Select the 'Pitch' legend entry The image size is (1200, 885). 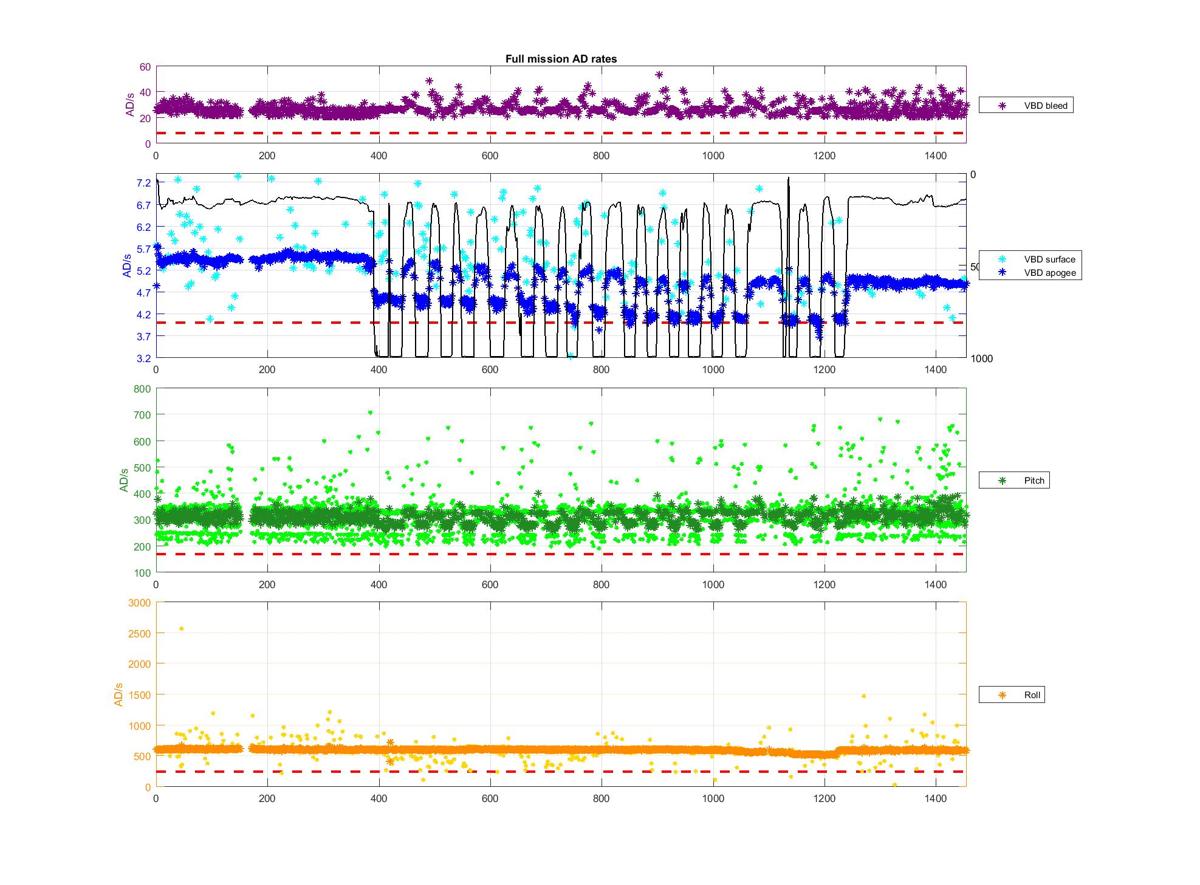click(1012, 481)
